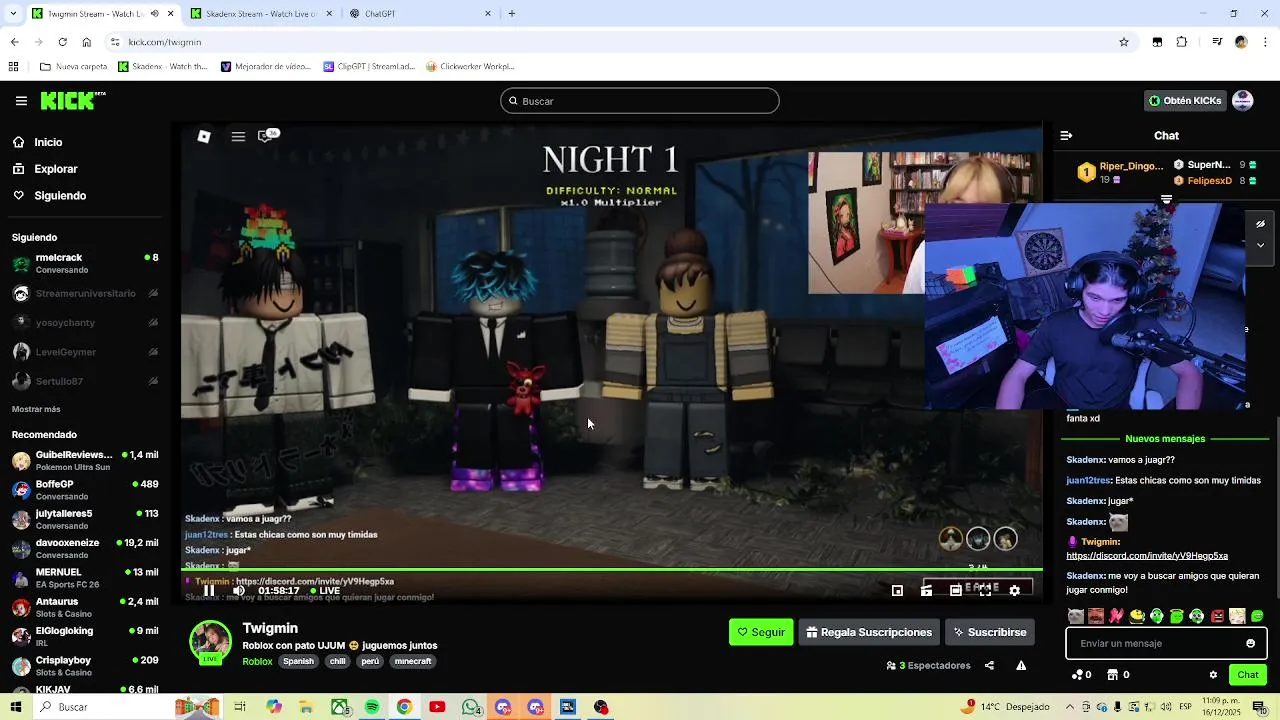Screen dimensions: 1280x720
Task: Open Clickworker Workplace bookmark
Action: (470, 67)
